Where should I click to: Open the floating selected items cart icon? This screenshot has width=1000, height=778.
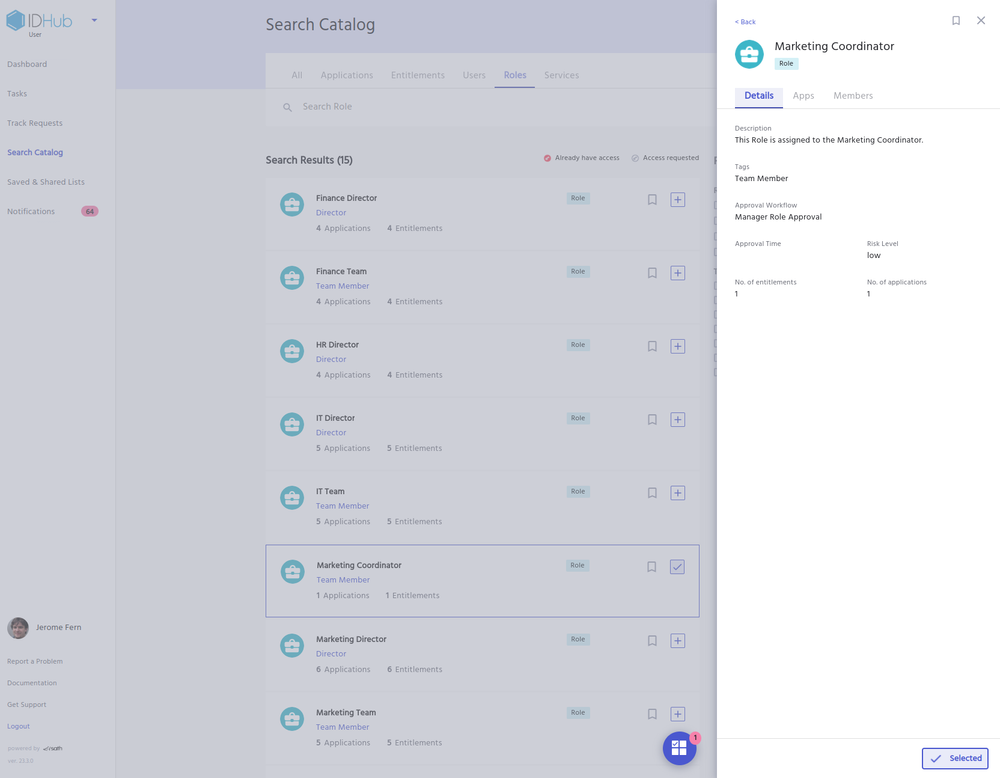(679, 747)
